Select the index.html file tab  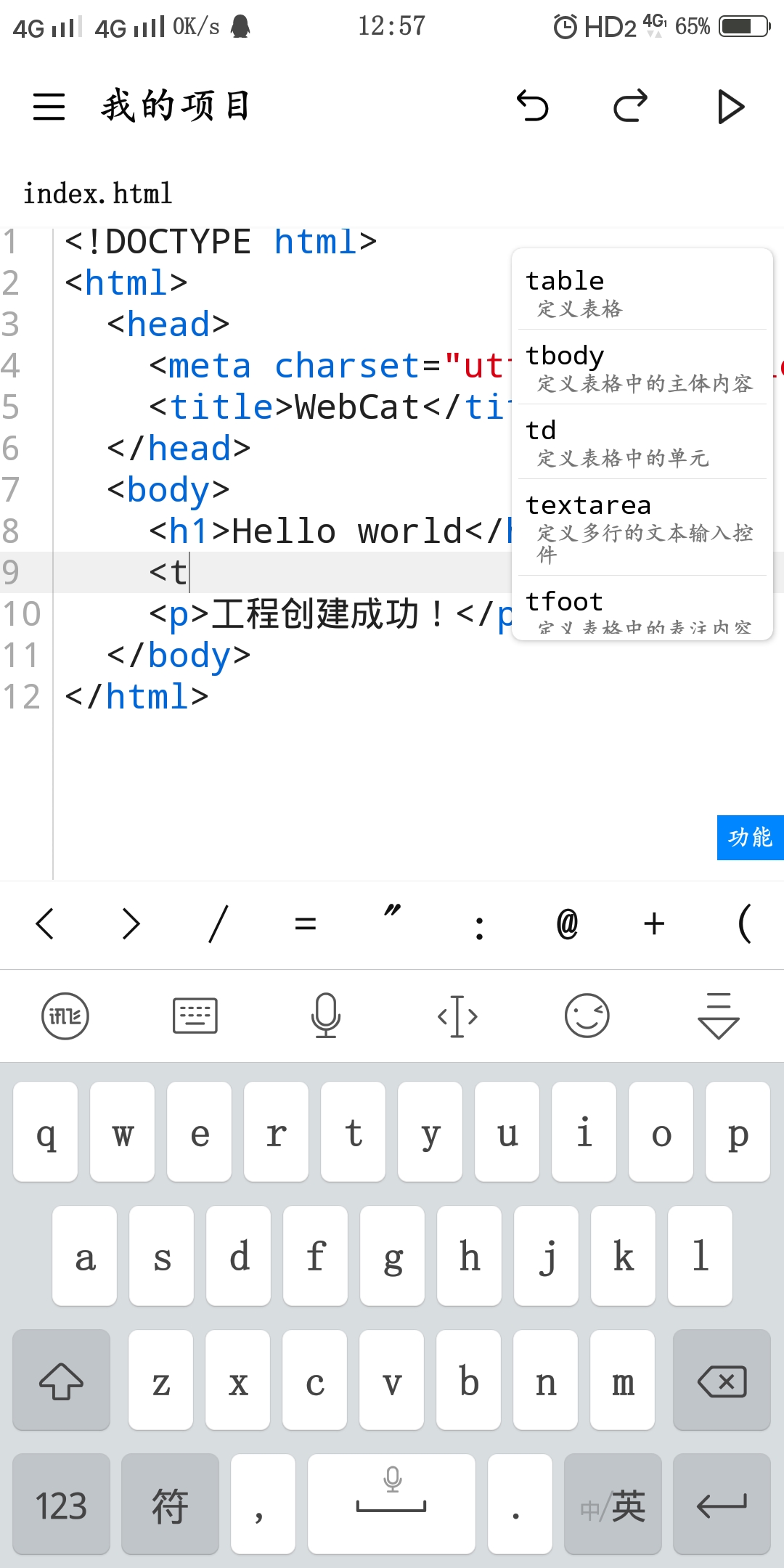(97, 194)
